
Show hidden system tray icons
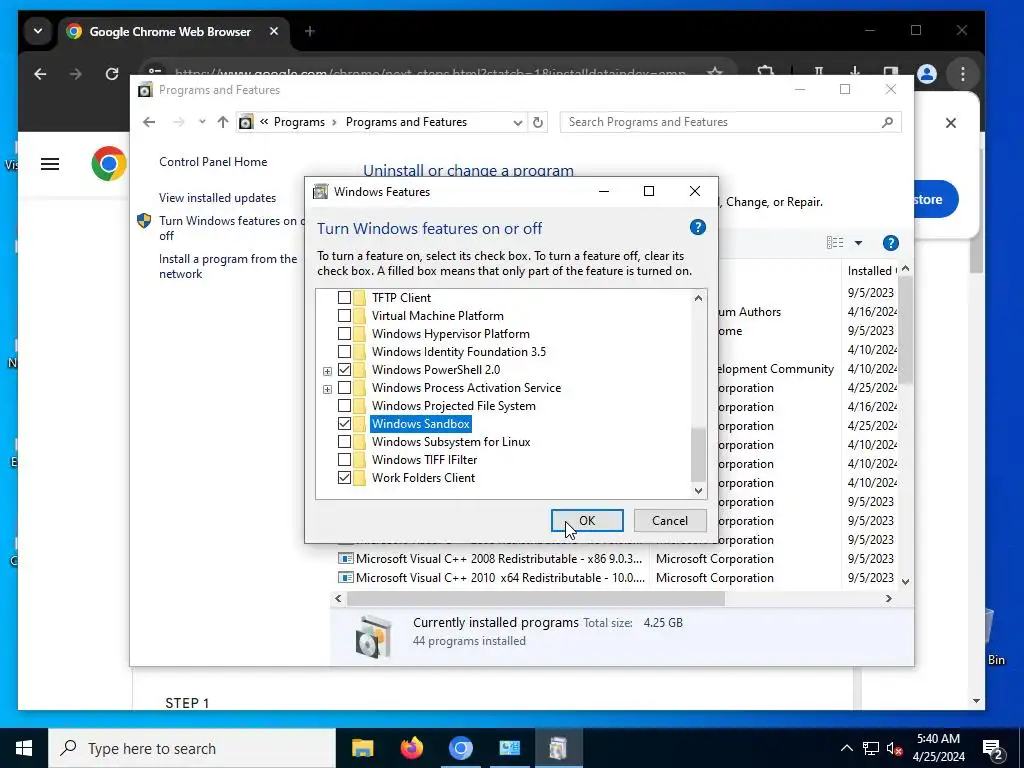click(x=846, y=748)
